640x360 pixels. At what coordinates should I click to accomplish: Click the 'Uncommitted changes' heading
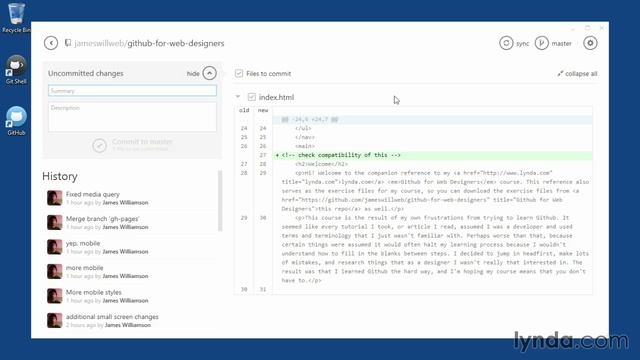[86, 73]
